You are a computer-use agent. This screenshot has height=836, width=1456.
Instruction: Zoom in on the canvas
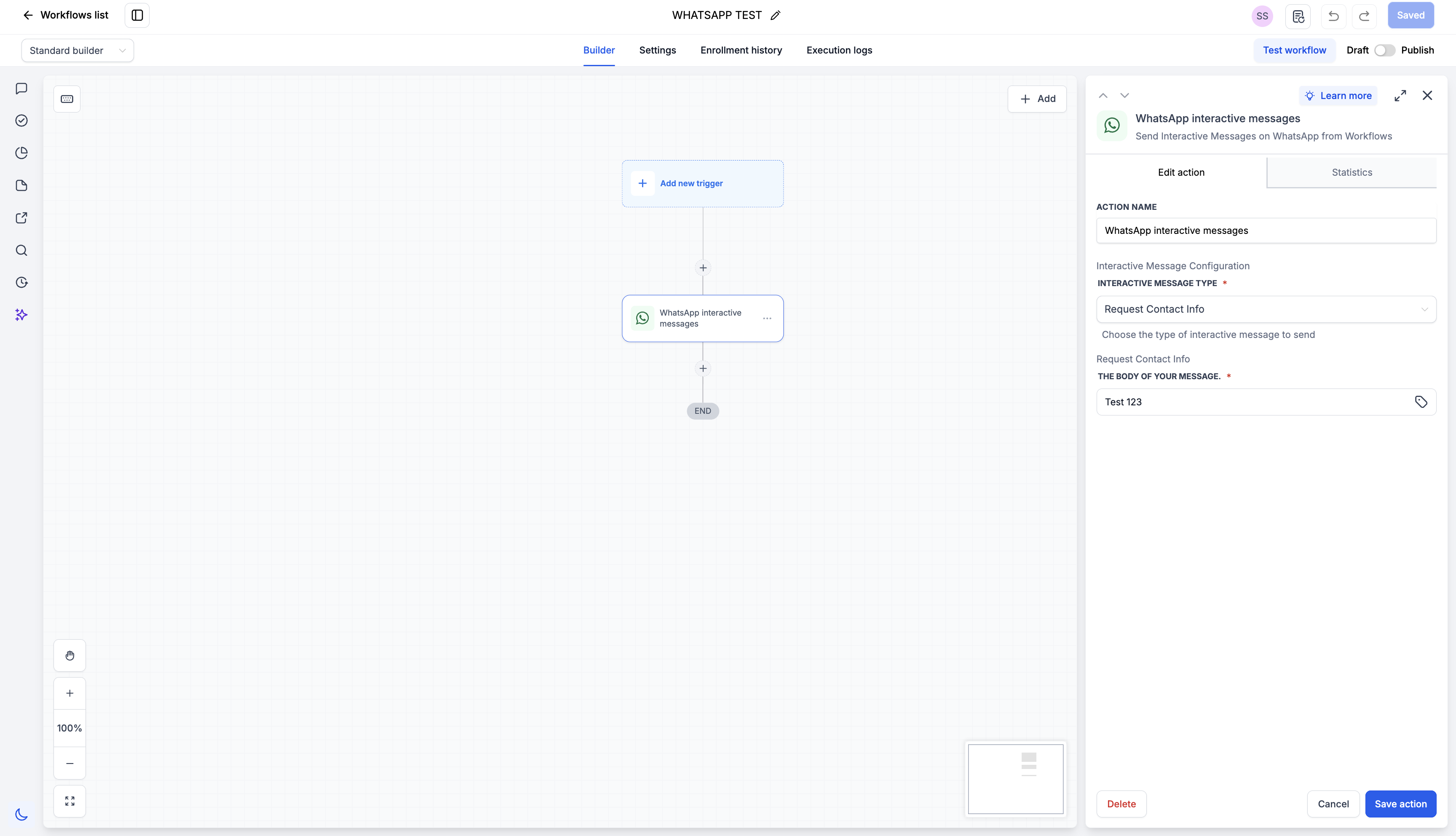pos(70,693)
